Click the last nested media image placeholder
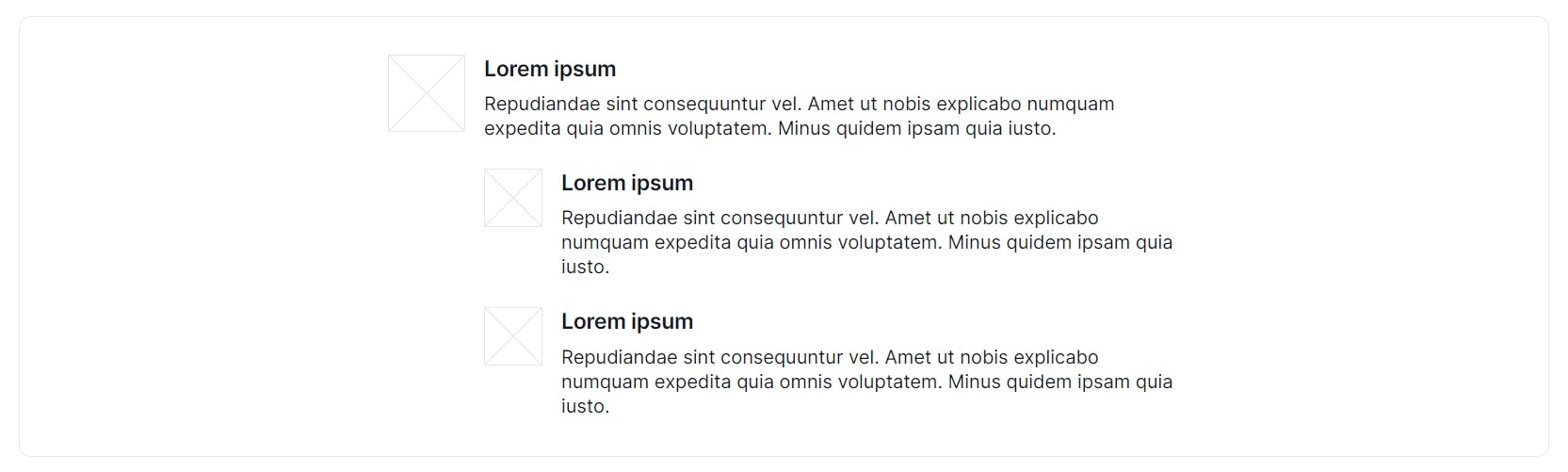1568x472 pixels. pos(513,336)
